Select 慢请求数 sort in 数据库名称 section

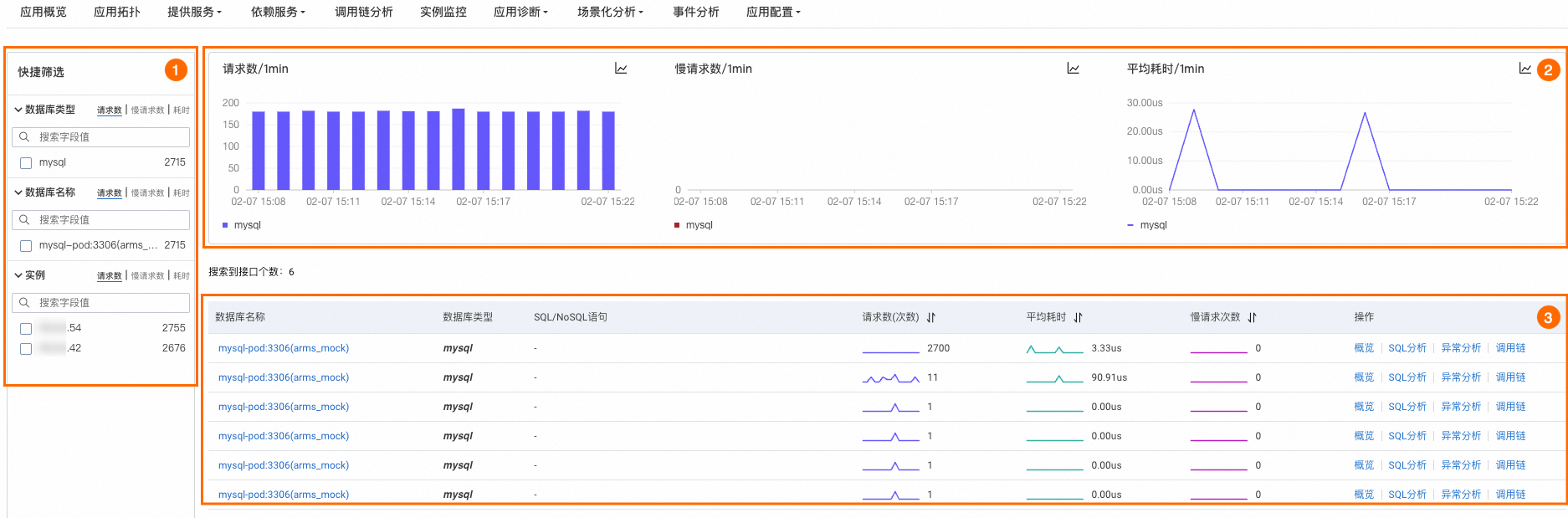click(147, 193)
